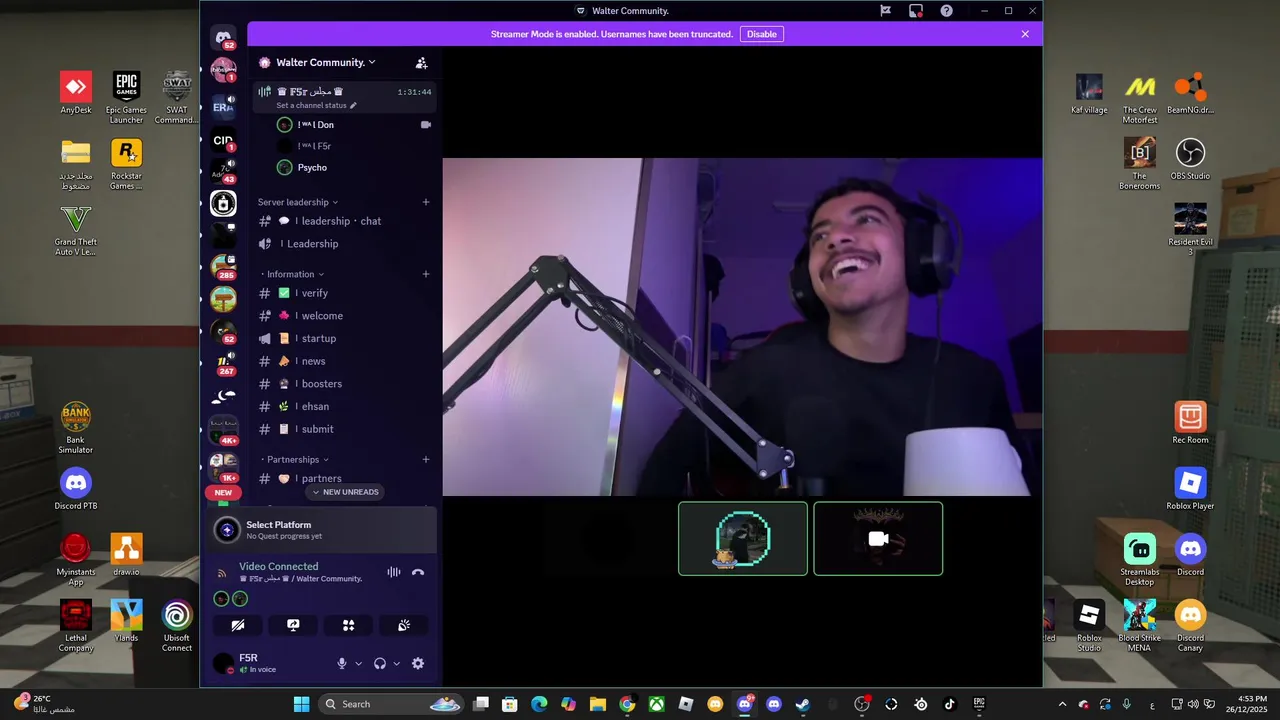
Task: Create channel in Server leadership category
Action: point(426,202)
